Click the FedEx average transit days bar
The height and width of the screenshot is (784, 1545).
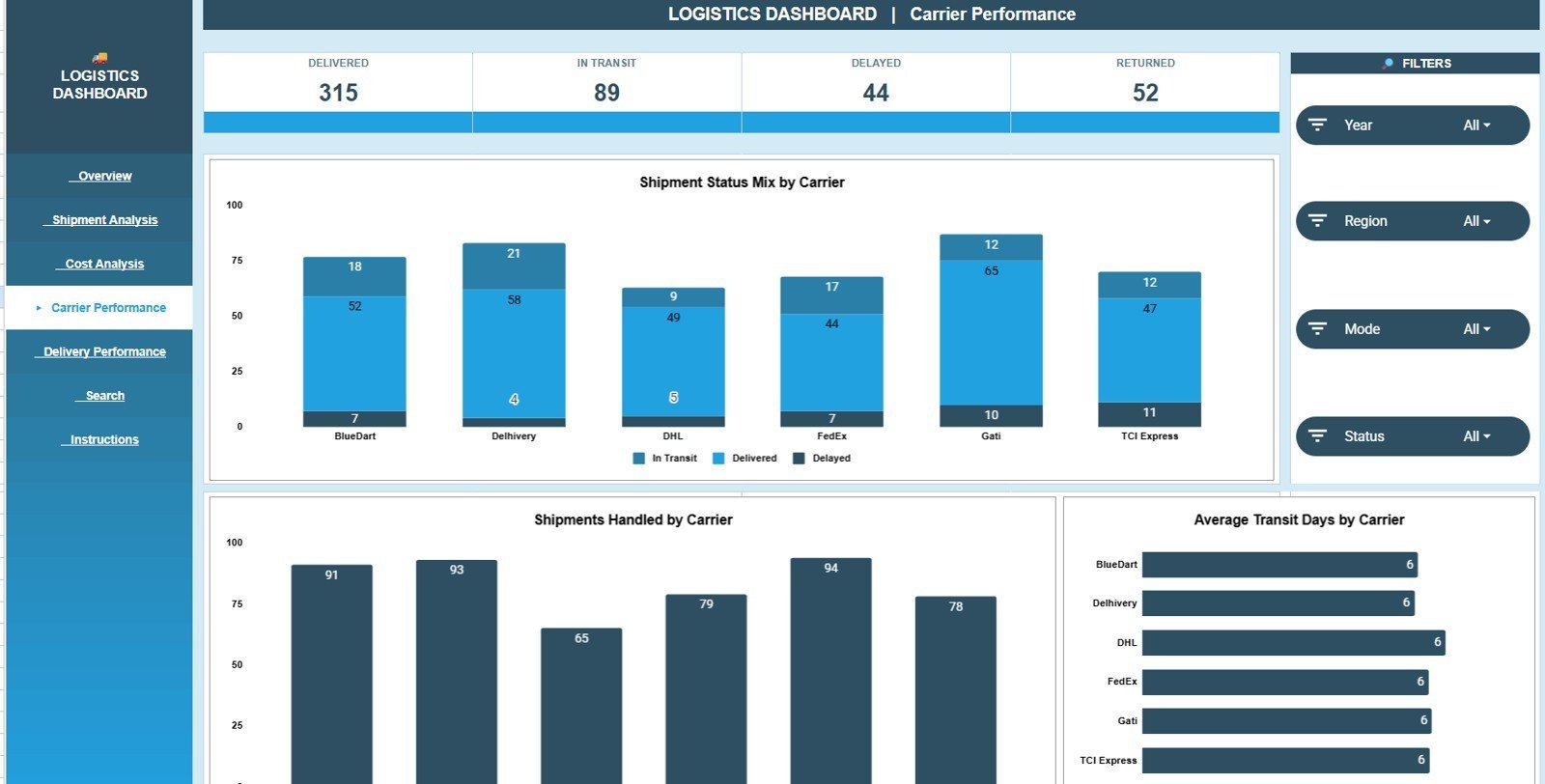coord(1285,682)
